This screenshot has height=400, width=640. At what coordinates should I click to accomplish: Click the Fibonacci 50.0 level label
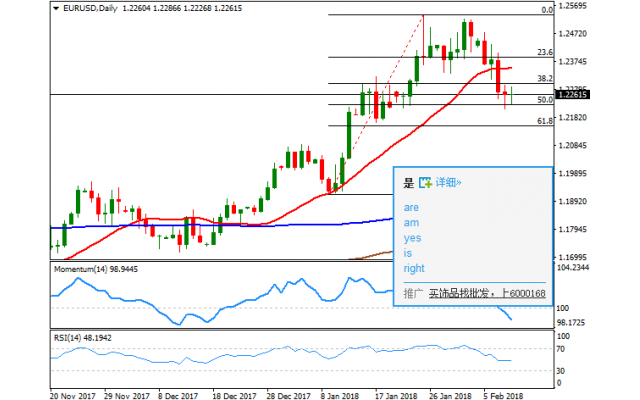(x=545, y=100)
